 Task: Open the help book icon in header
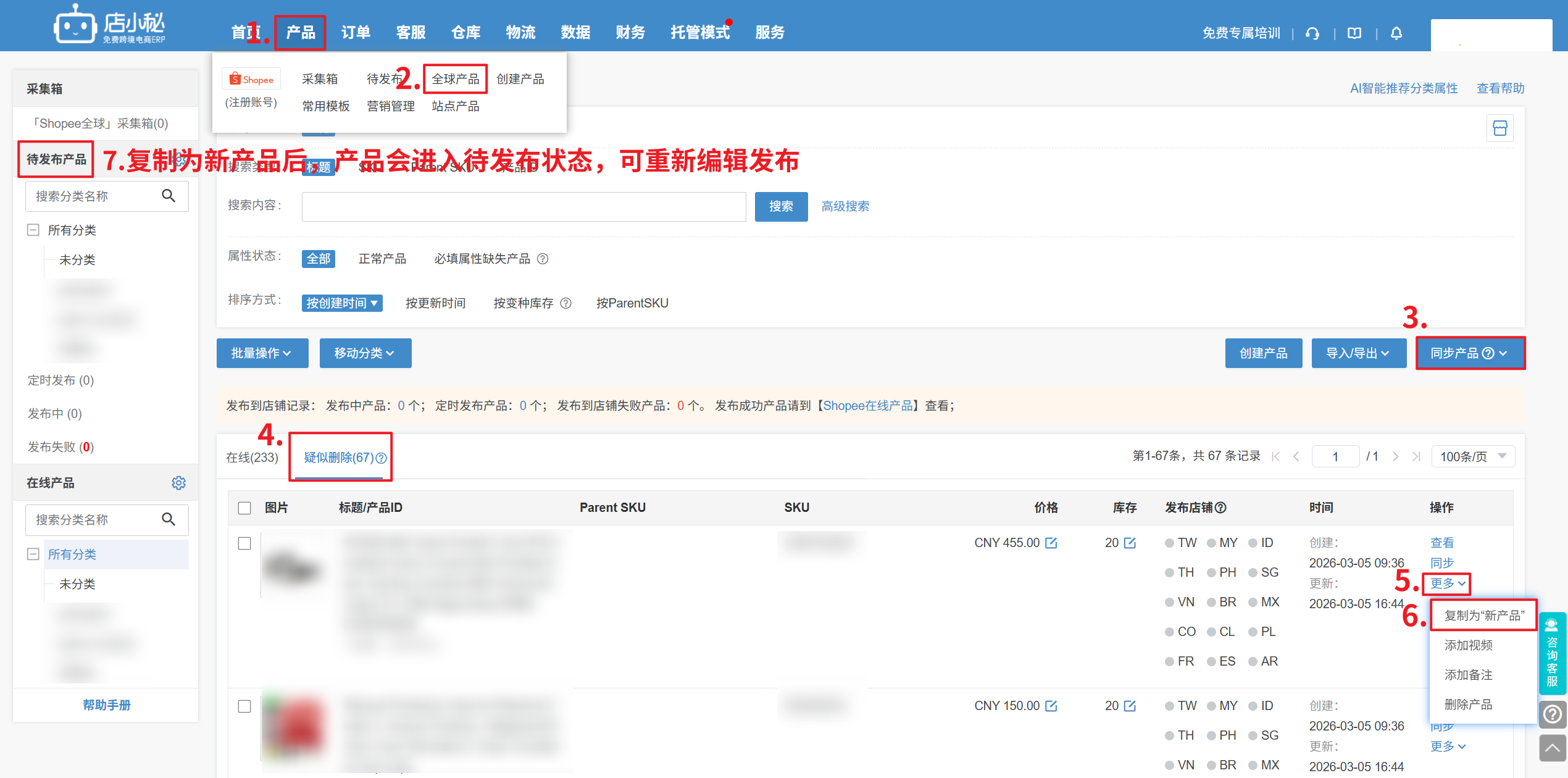[1354, 33]
